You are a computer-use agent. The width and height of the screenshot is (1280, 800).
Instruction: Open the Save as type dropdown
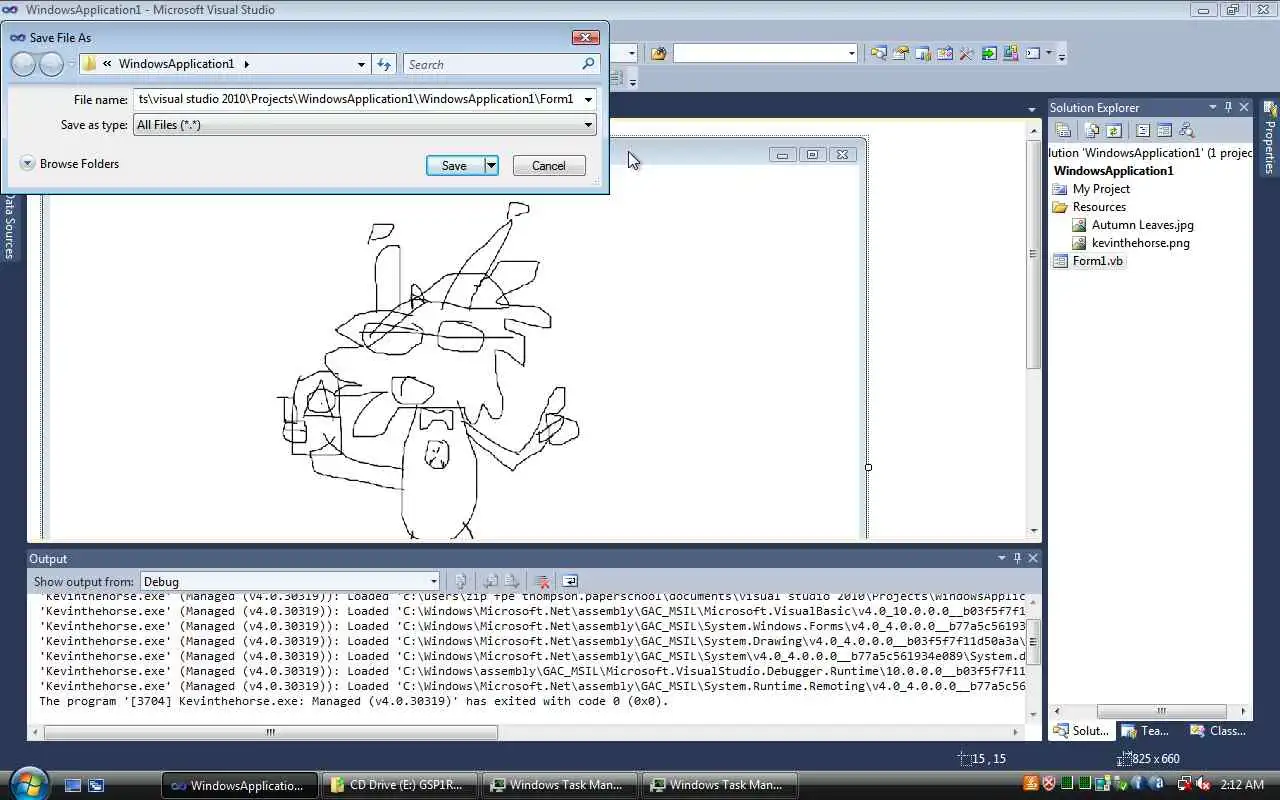tap(365, 125)
